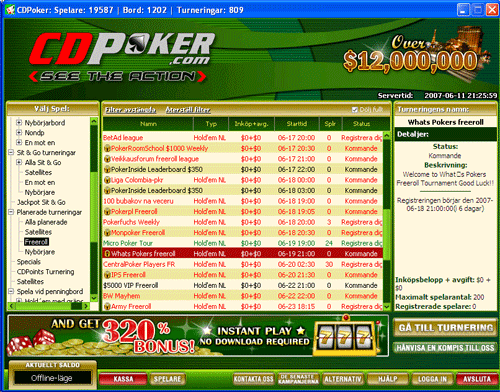This screenshot has width=500, height=392.
Task: Click the lock icon beside PokerRoomSchool $1000 Weekly
Action: pos(107,148)
